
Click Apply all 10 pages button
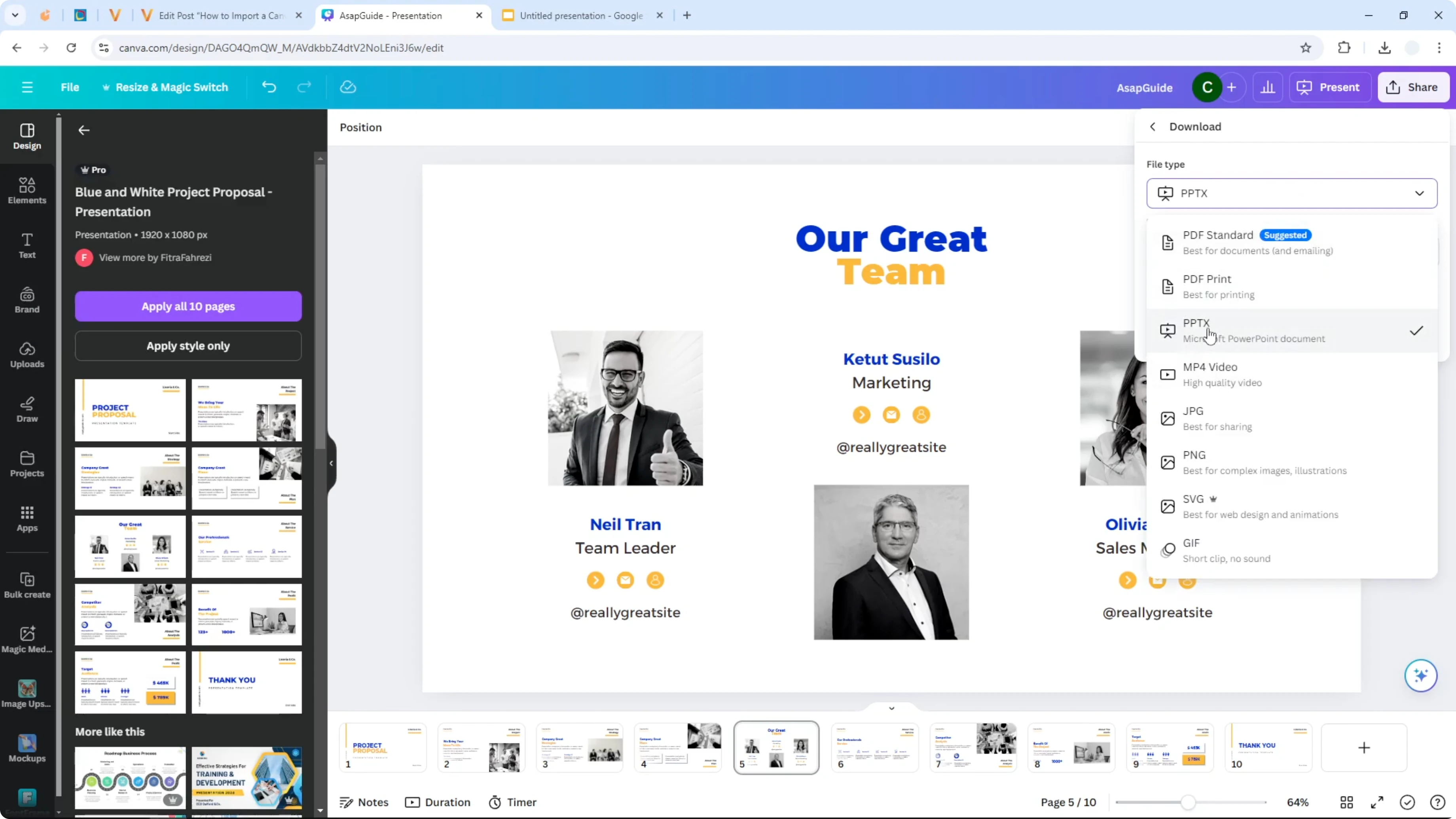188,306
